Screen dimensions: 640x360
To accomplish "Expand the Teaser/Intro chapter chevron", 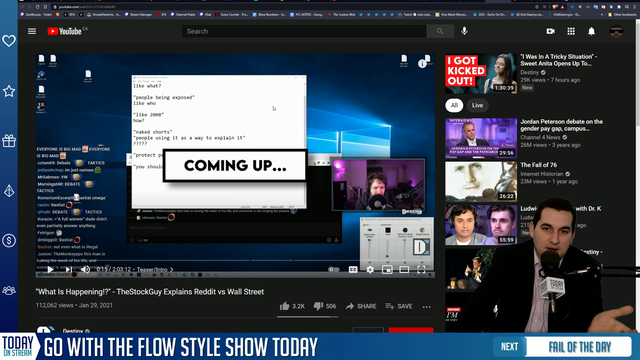I will coord(171,269).
